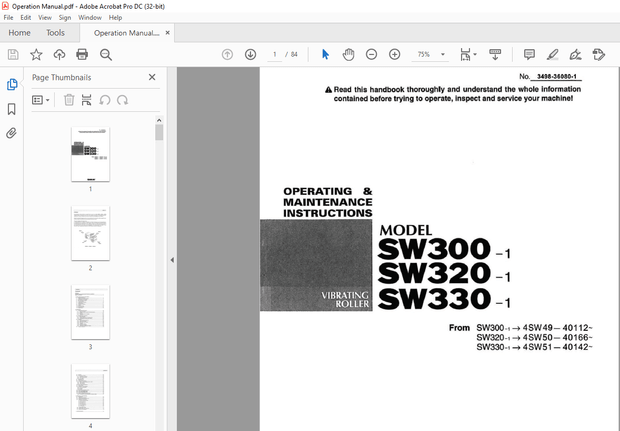Click the serial number 4SW51—40142 text
The width and height of the screenshot is (620, 431).
pos(558,347)
